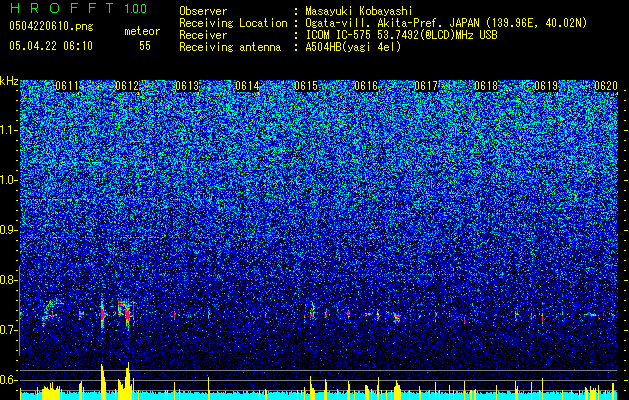Click the 0611 time marker
Image resolution: width=629 pixels, height=400 pixels.
tap(67, 86)
